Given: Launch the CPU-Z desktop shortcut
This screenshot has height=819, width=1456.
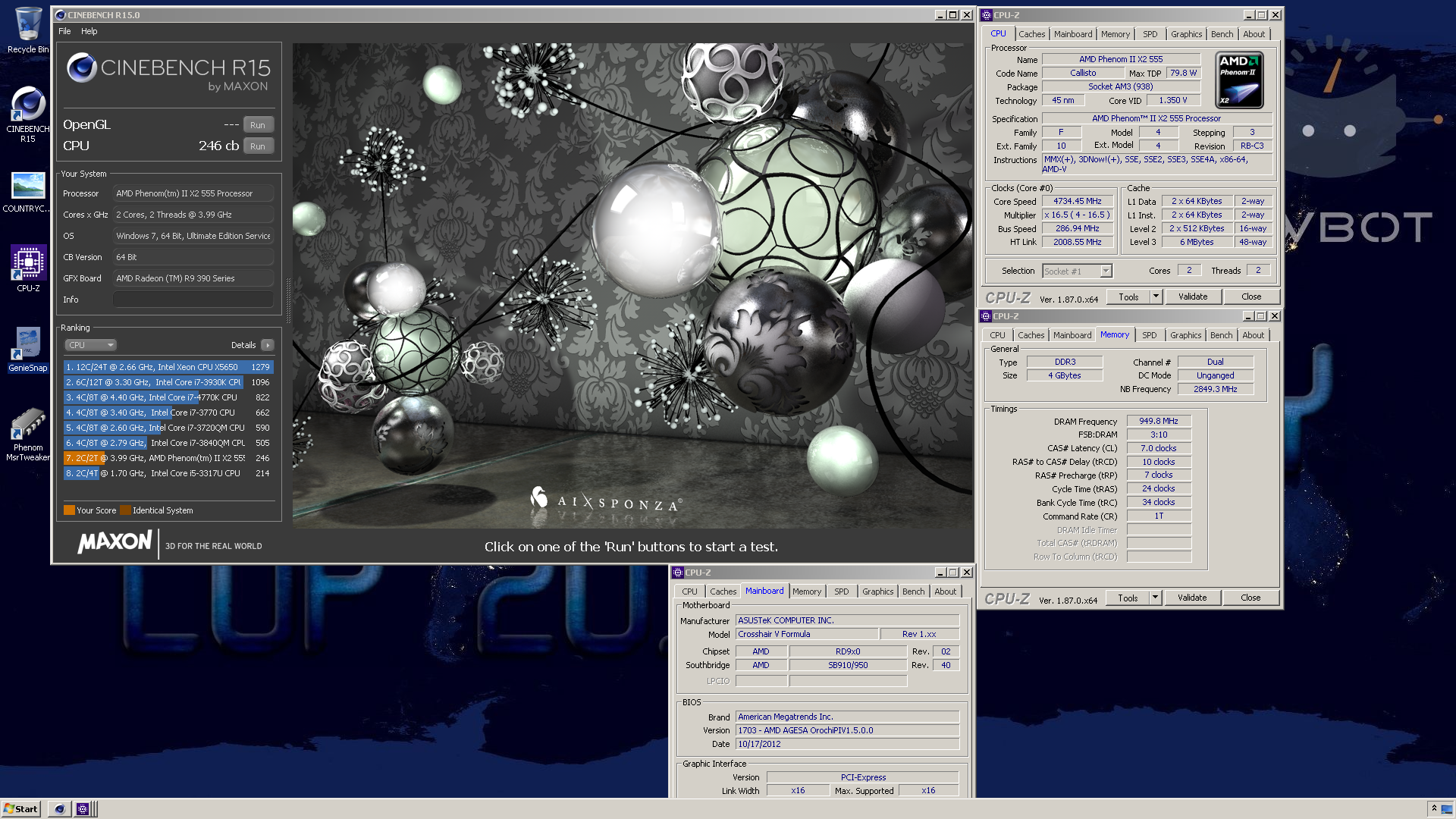Looking at the screenshot, I should (x=28, y=269).
